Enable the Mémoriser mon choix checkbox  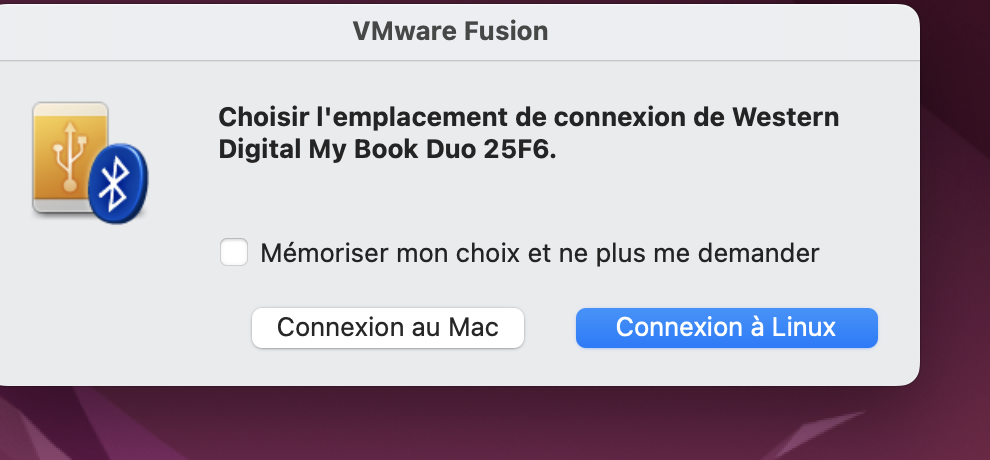234,252
